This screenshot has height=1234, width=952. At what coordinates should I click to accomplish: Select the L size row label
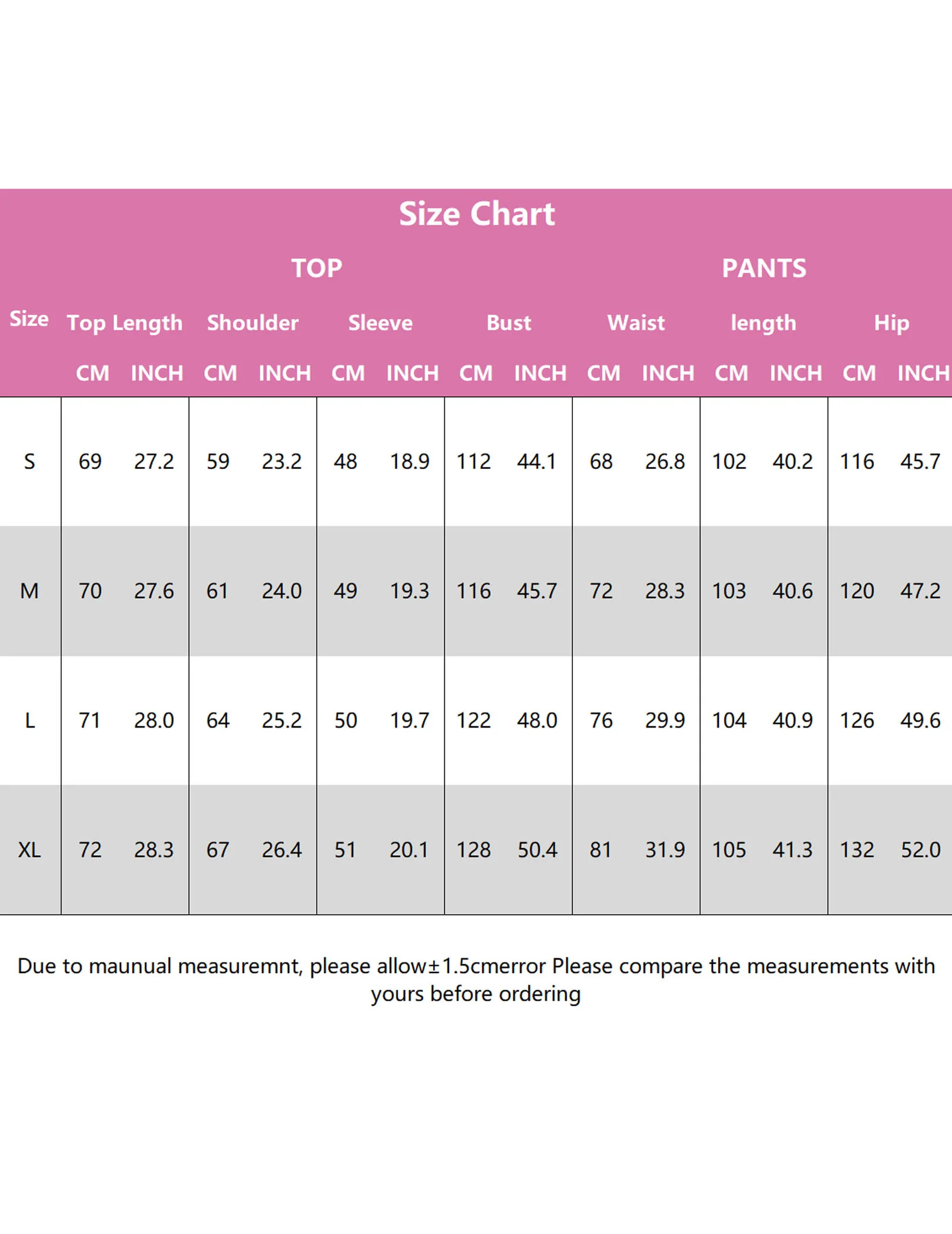(x=30, y=720)
